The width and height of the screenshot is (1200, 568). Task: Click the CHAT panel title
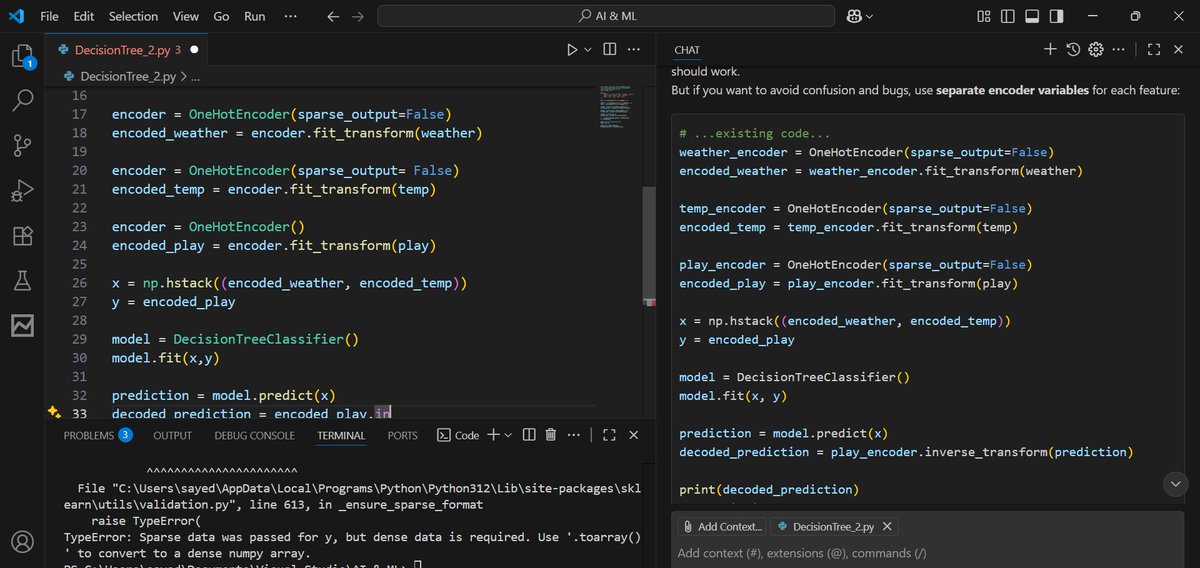[687, 50]
